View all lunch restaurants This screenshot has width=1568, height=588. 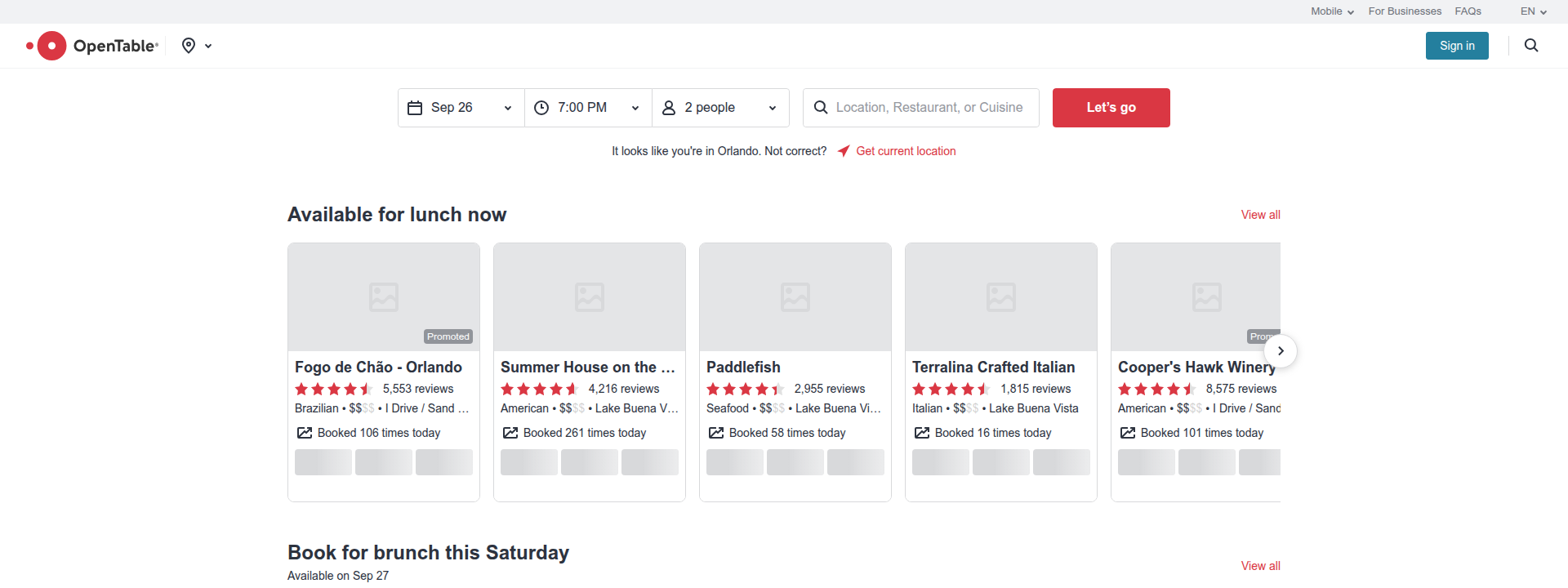[1260, 215]
